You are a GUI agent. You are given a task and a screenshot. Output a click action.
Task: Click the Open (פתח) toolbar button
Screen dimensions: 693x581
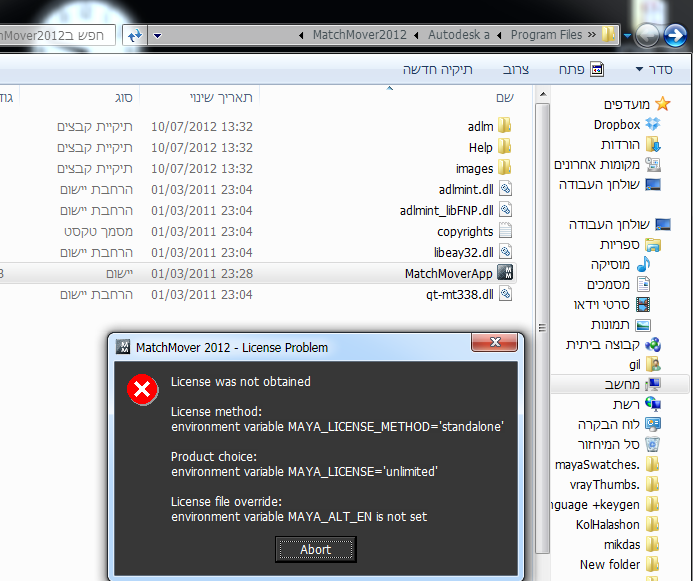click(581, 69)
